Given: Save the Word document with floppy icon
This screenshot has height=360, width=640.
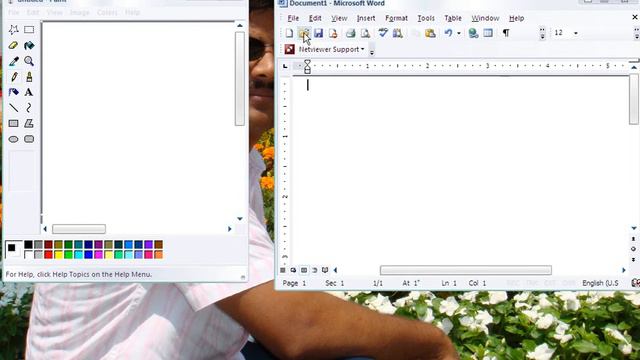Looking at the screenshot, I should 318,33.
